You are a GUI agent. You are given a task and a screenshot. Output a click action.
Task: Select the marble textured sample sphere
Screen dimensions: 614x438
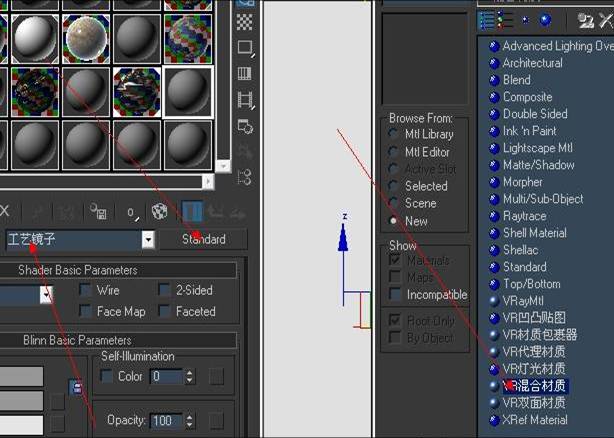[86, 39]
